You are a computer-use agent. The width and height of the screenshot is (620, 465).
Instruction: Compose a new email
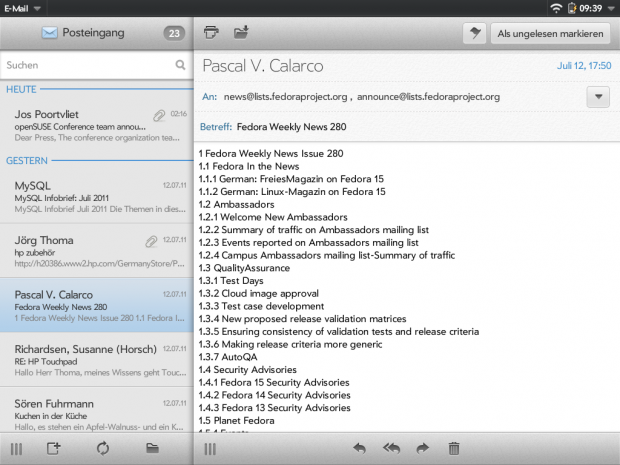54,448
